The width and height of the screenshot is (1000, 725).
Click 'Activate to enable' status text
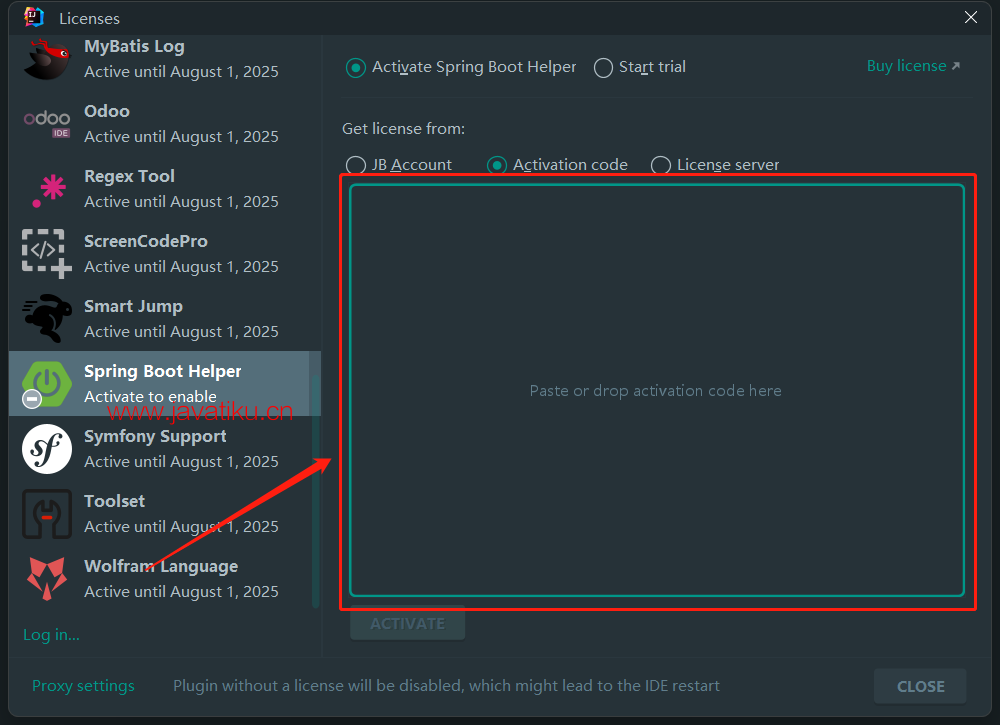tap(151, 397)
